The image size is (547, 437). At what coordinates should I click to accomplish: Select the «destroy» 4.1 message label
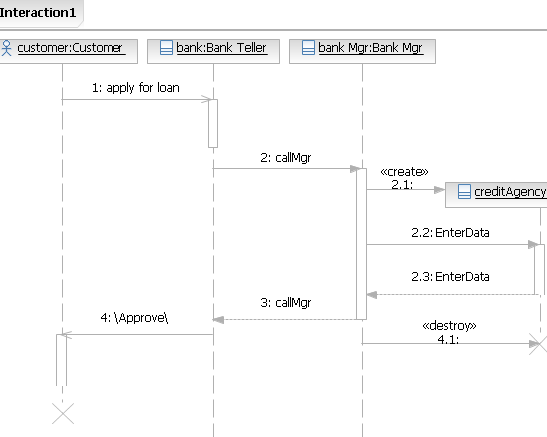449,332
